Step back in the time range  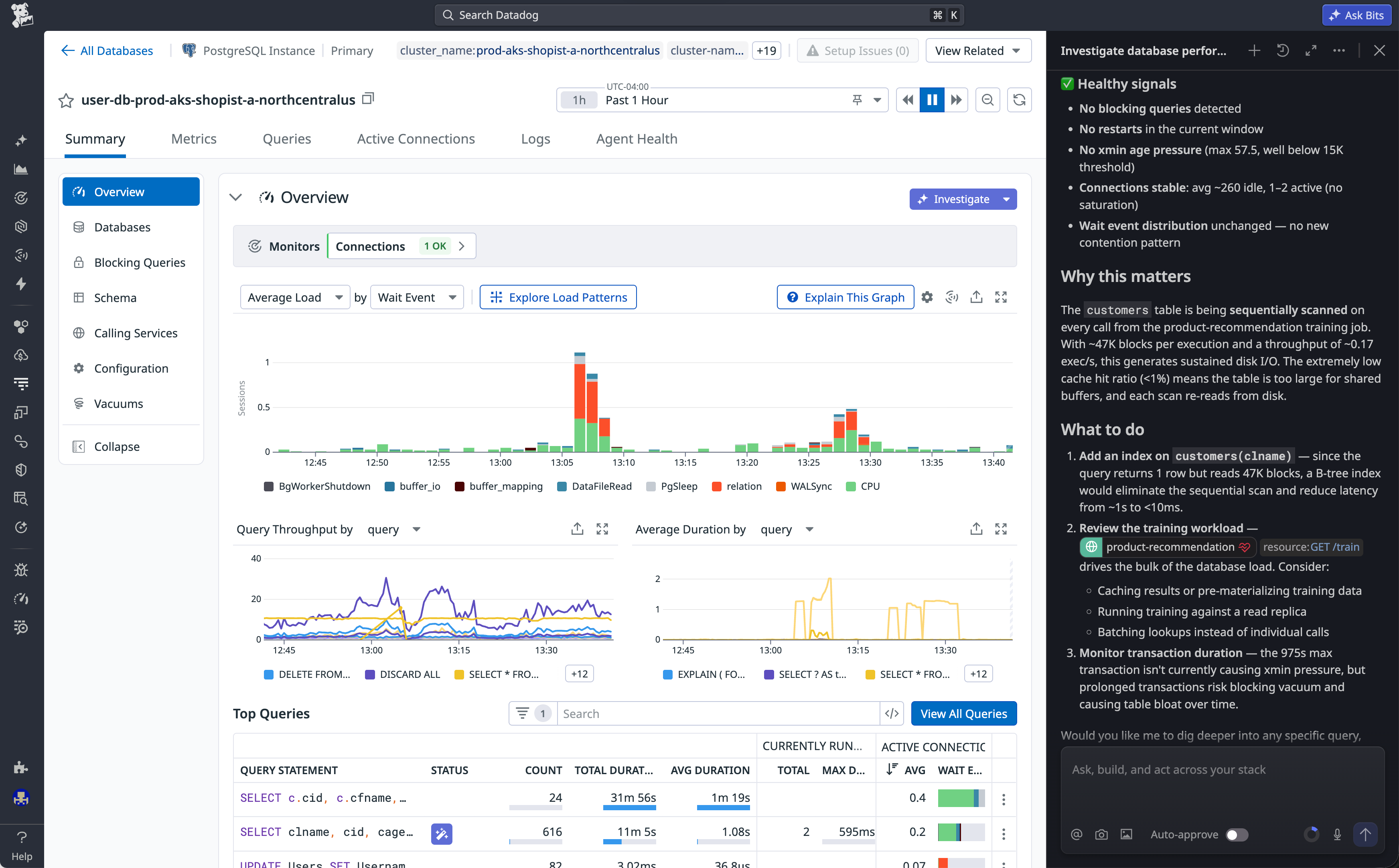point(908,100)
